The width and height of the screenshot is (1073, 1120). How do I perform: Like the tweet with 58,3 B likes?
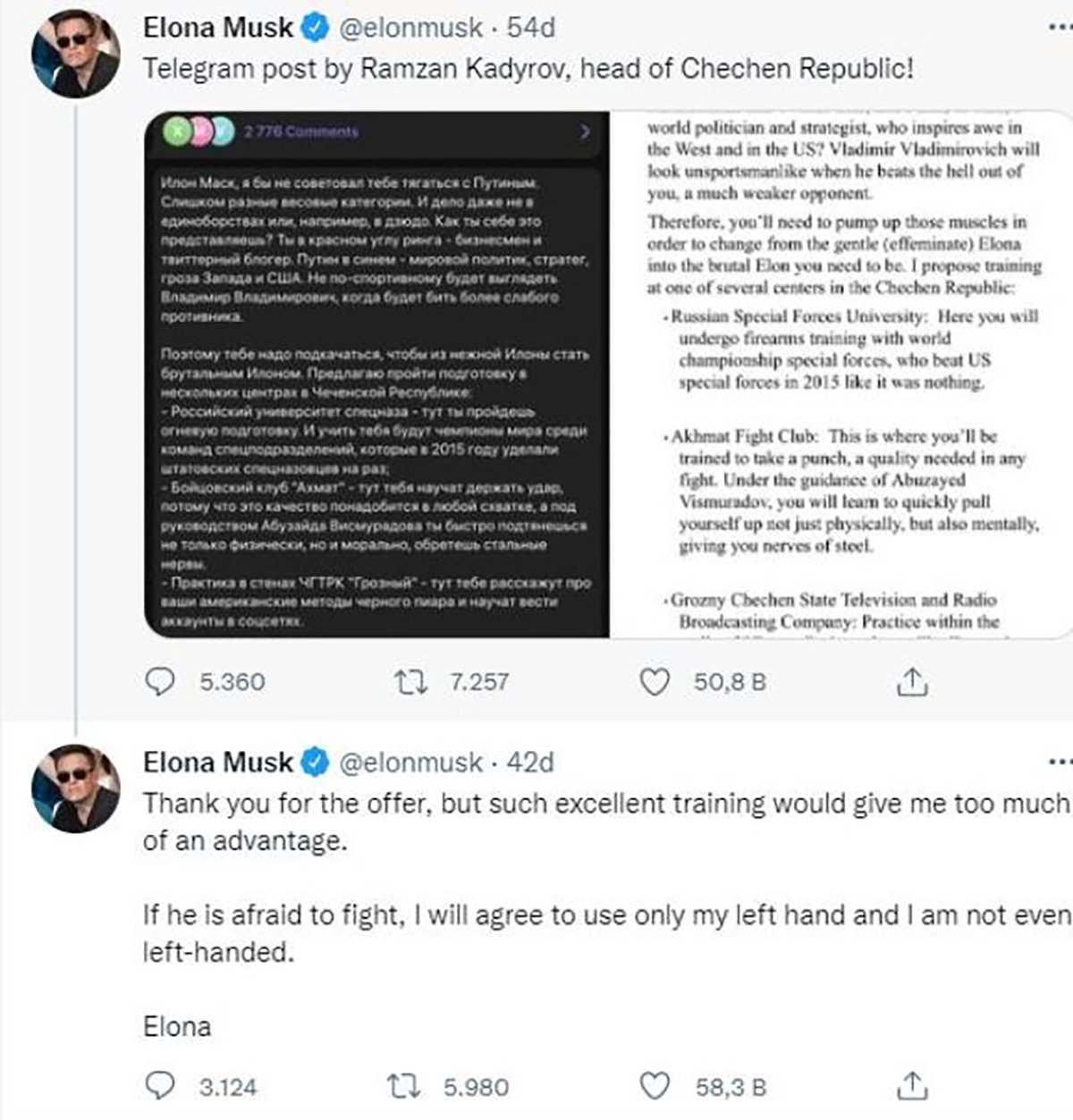(655, 1087)
